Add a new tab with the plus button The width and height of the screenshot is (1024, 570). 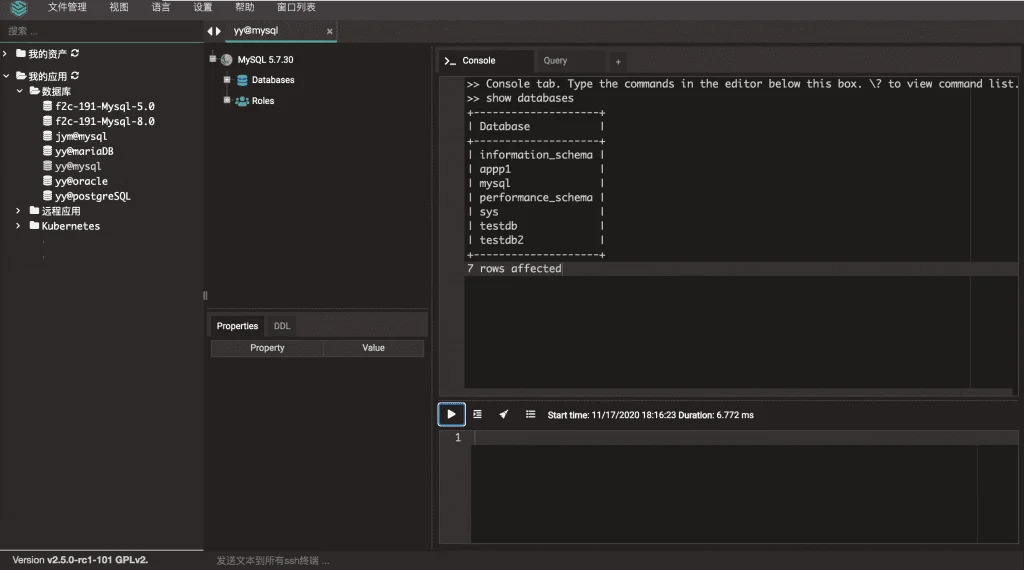pyautogui.click(x=618, y=62)
